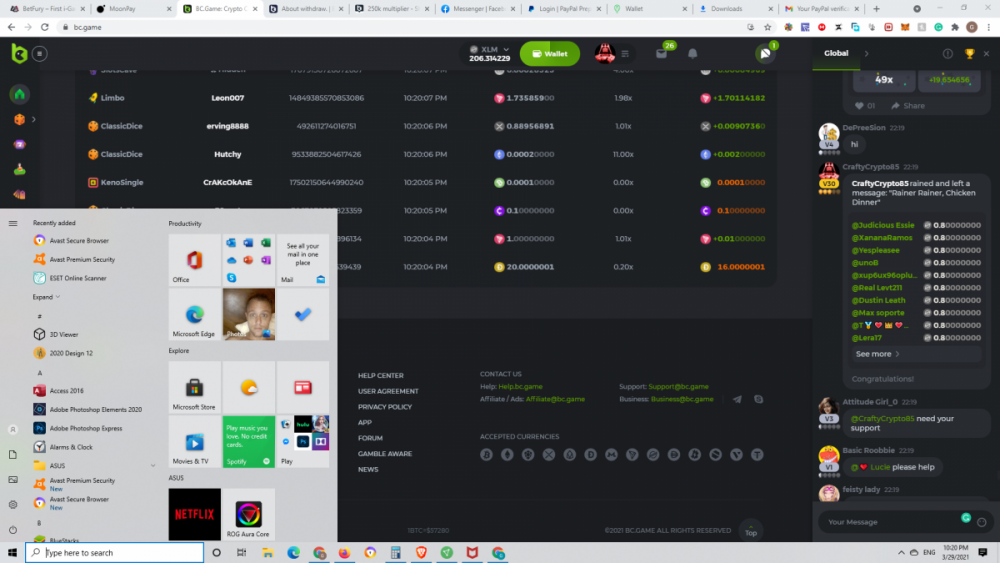This screenshot has width=1000, height=563.
Task: Click the trophy icon in chat panel
Action: pyautogui.click(x=969, y=54)
